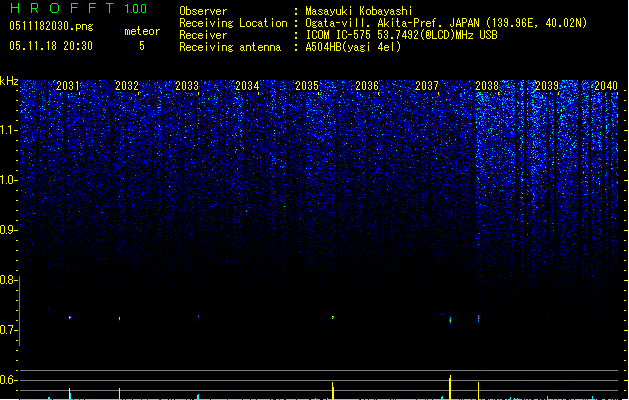Click the ICOM IC-575 53.7492 MHz USB text
This screenshot has width=629, height=400.
coord(402,35)
